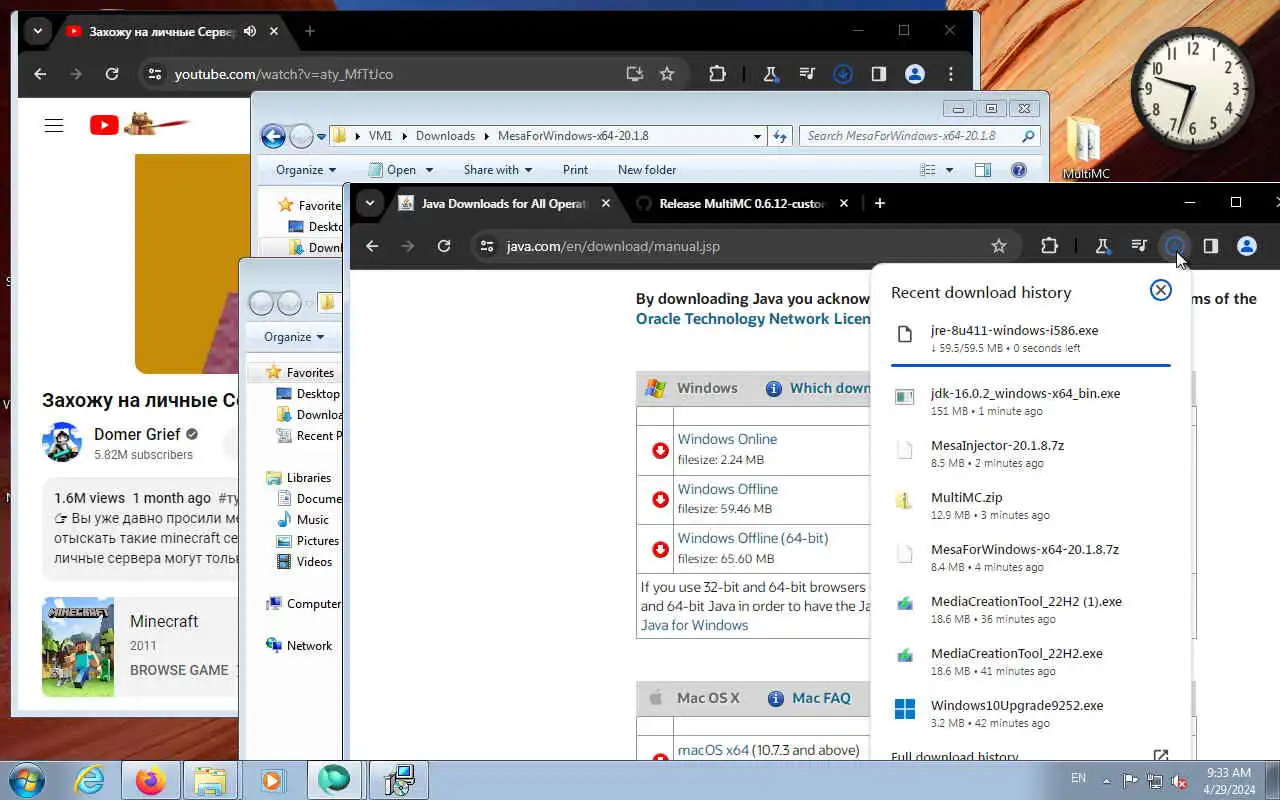The width and height of the screenshot is (1280, 800).
Task: Click the Windows Offline download link
Action: click(x=727, y=489)
